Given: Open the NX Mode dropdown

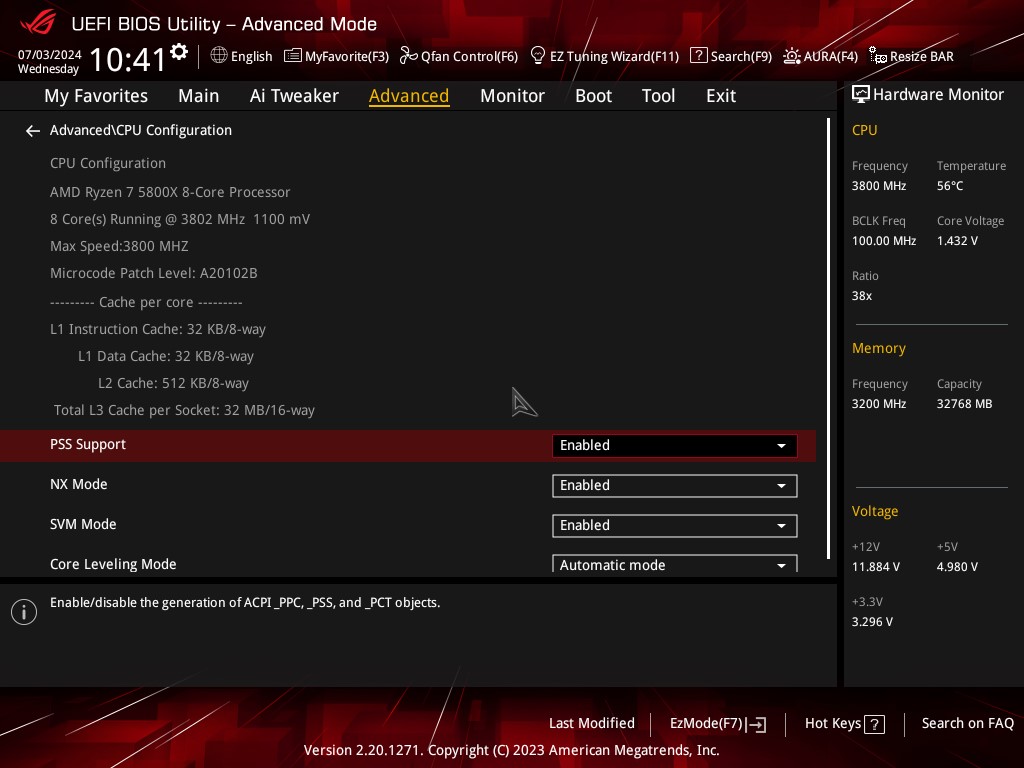Looking at the screenshot, I should (x=675, y=486).
